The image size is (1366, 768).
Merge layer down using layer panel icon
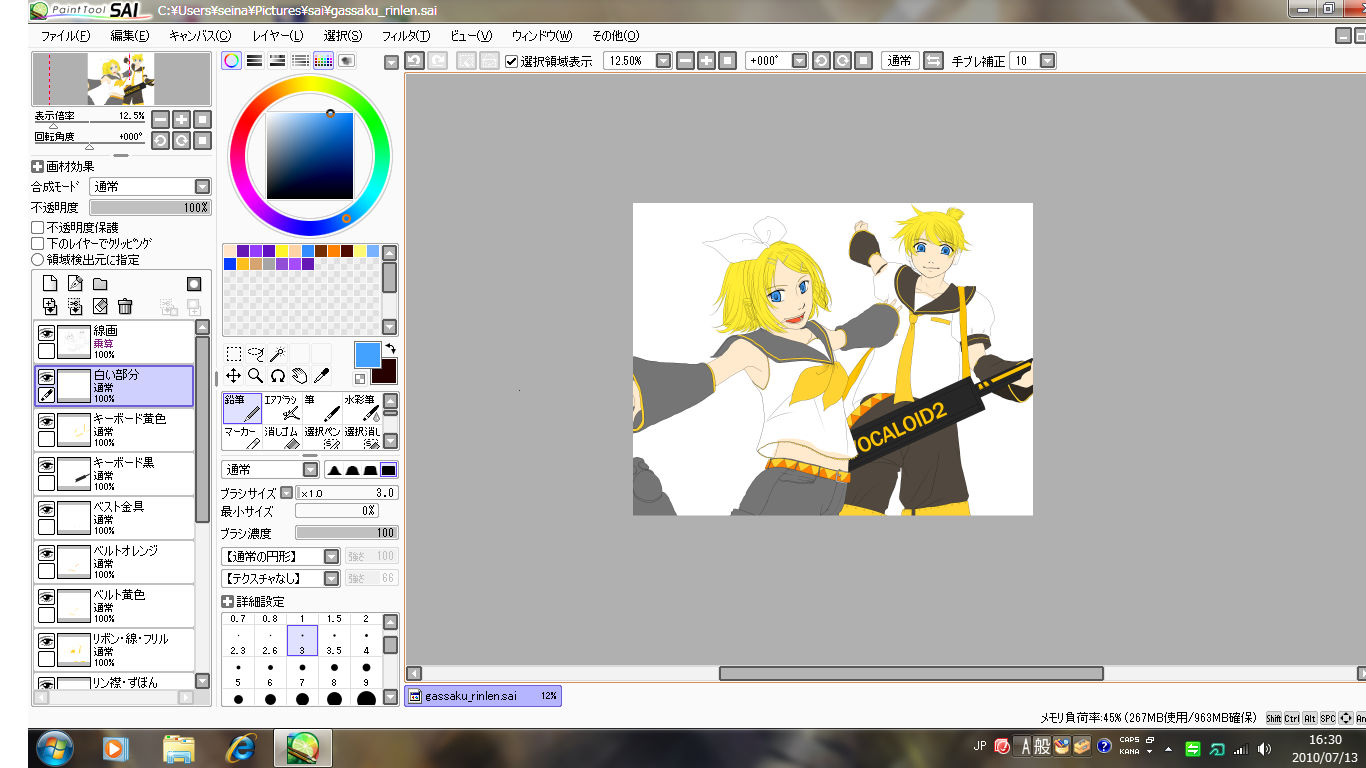[x=49, y=306]
